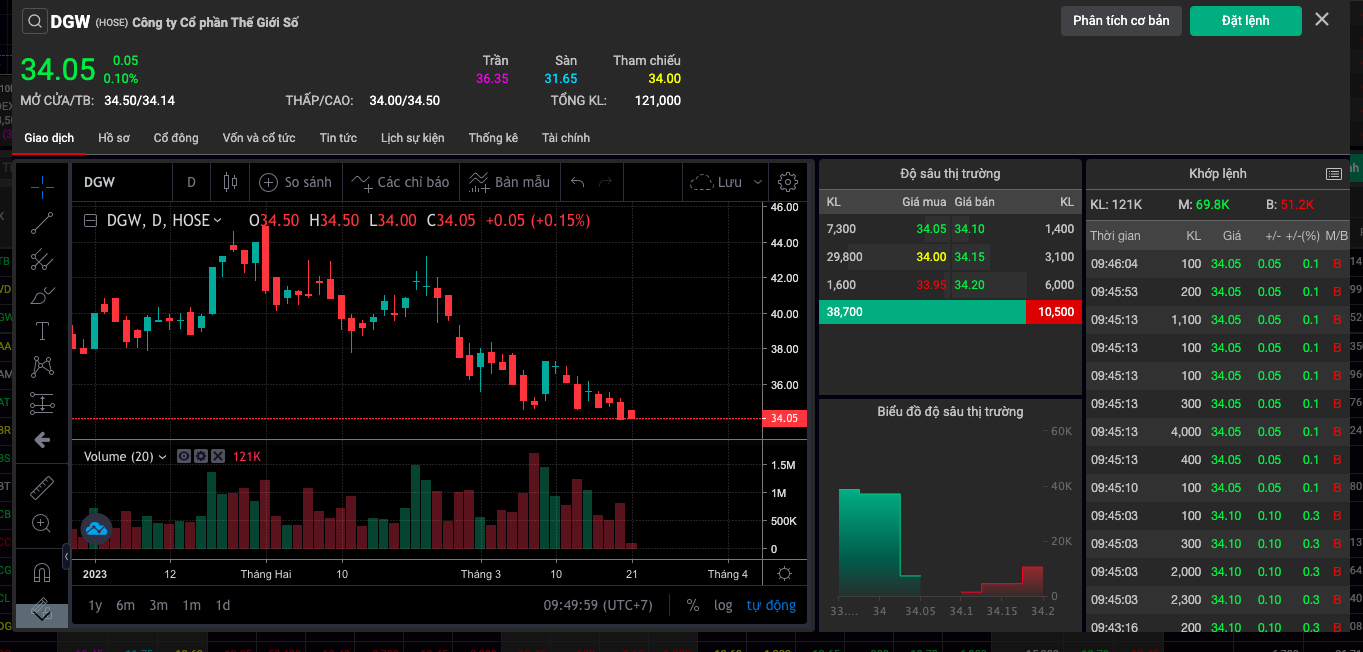The height and width of the screenshot is (652, 1363).
Task: Select the brush drawing tool
Action: 42,296
